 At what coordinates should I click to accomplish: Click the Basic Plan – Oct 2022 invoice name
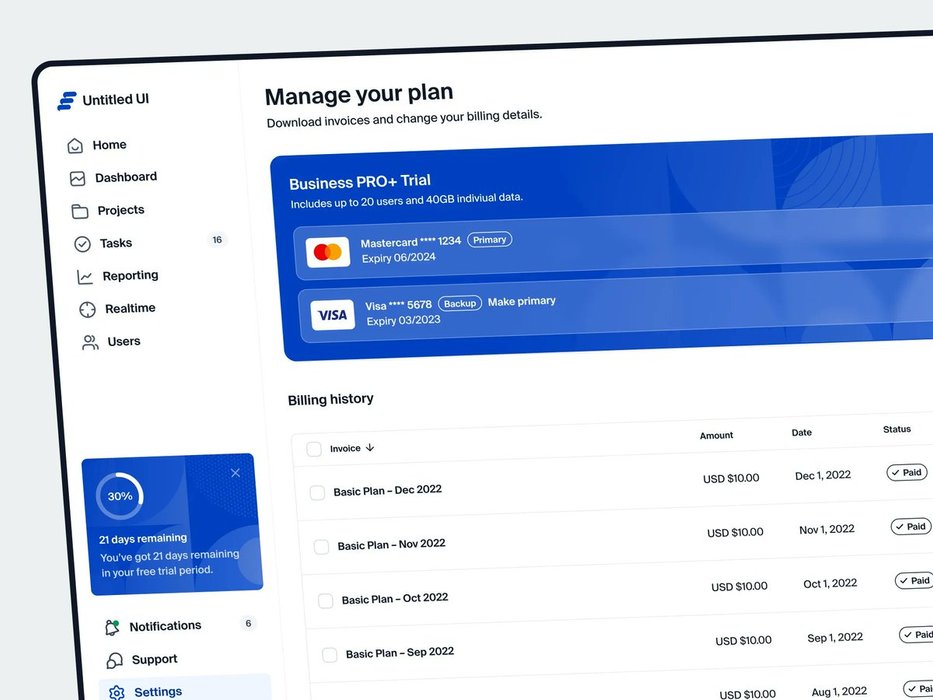[395, 598]
